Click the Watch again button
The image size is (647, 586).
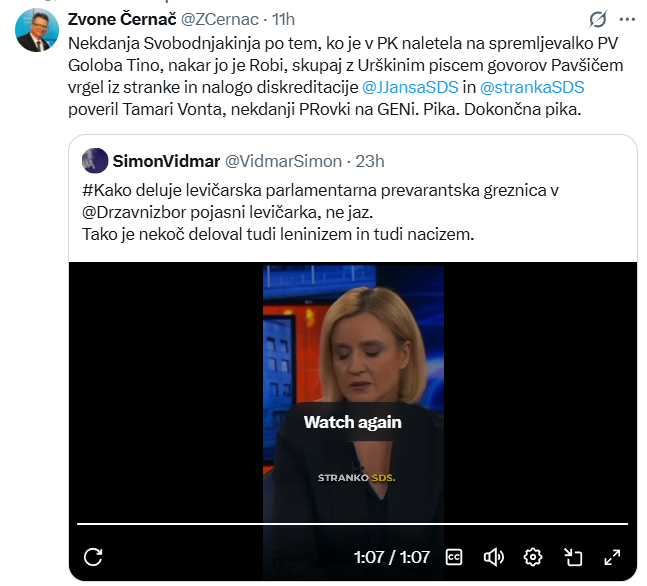tap(353, 422)
